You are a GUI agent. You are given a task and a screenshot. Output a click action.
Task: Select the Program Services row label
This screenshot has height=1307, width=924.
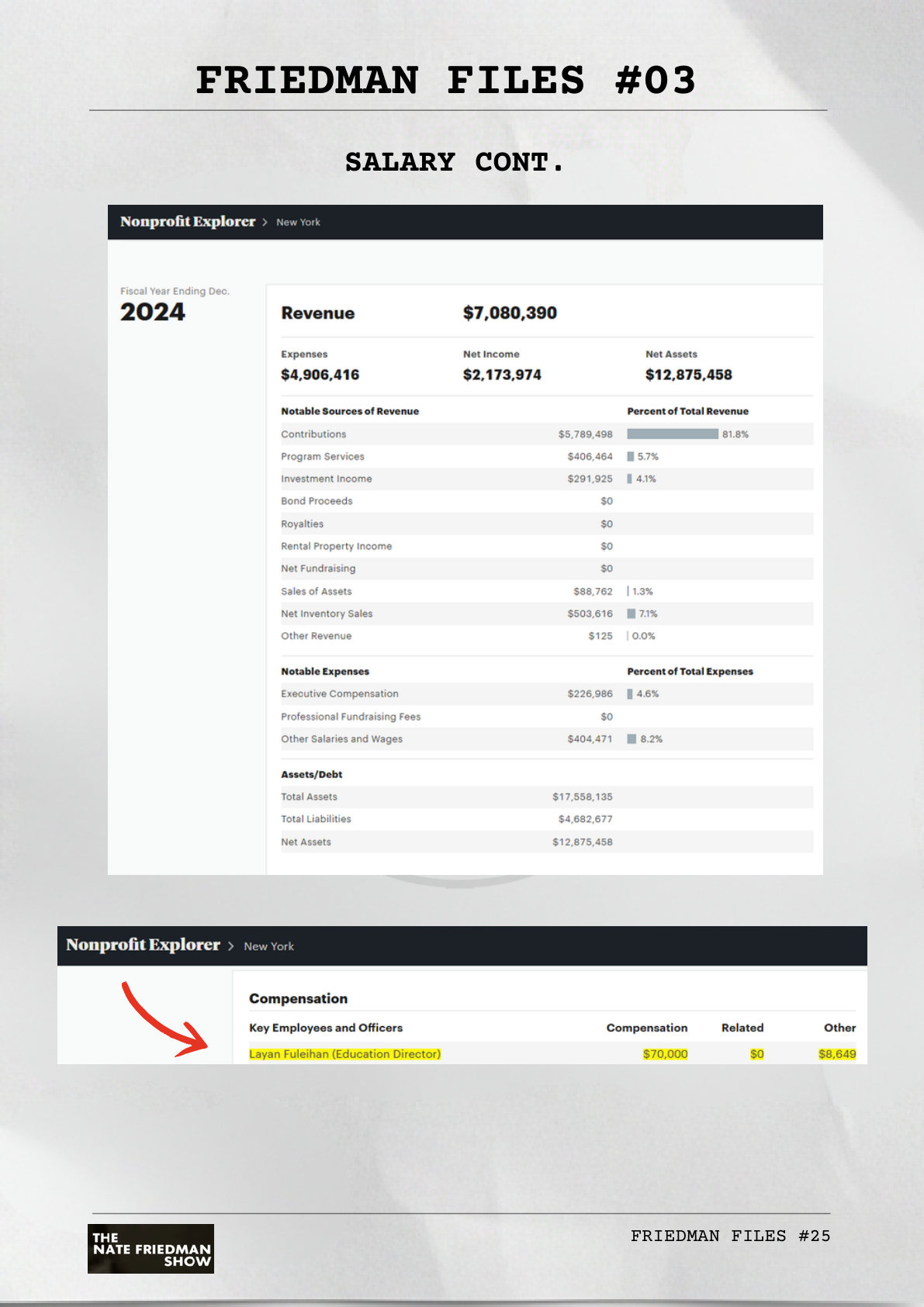tap(322, 457)
